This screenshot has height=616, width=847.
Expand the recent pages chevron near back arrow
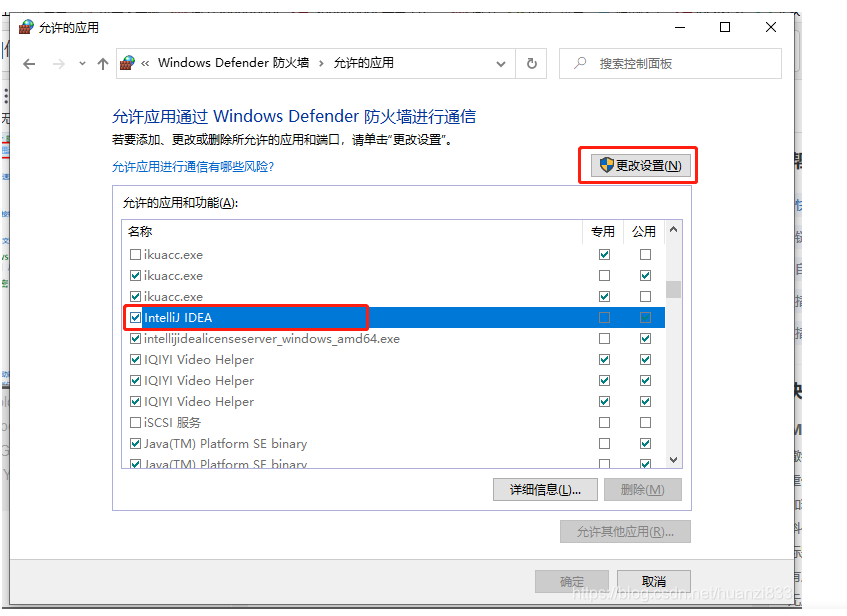[x=80, y=63]
